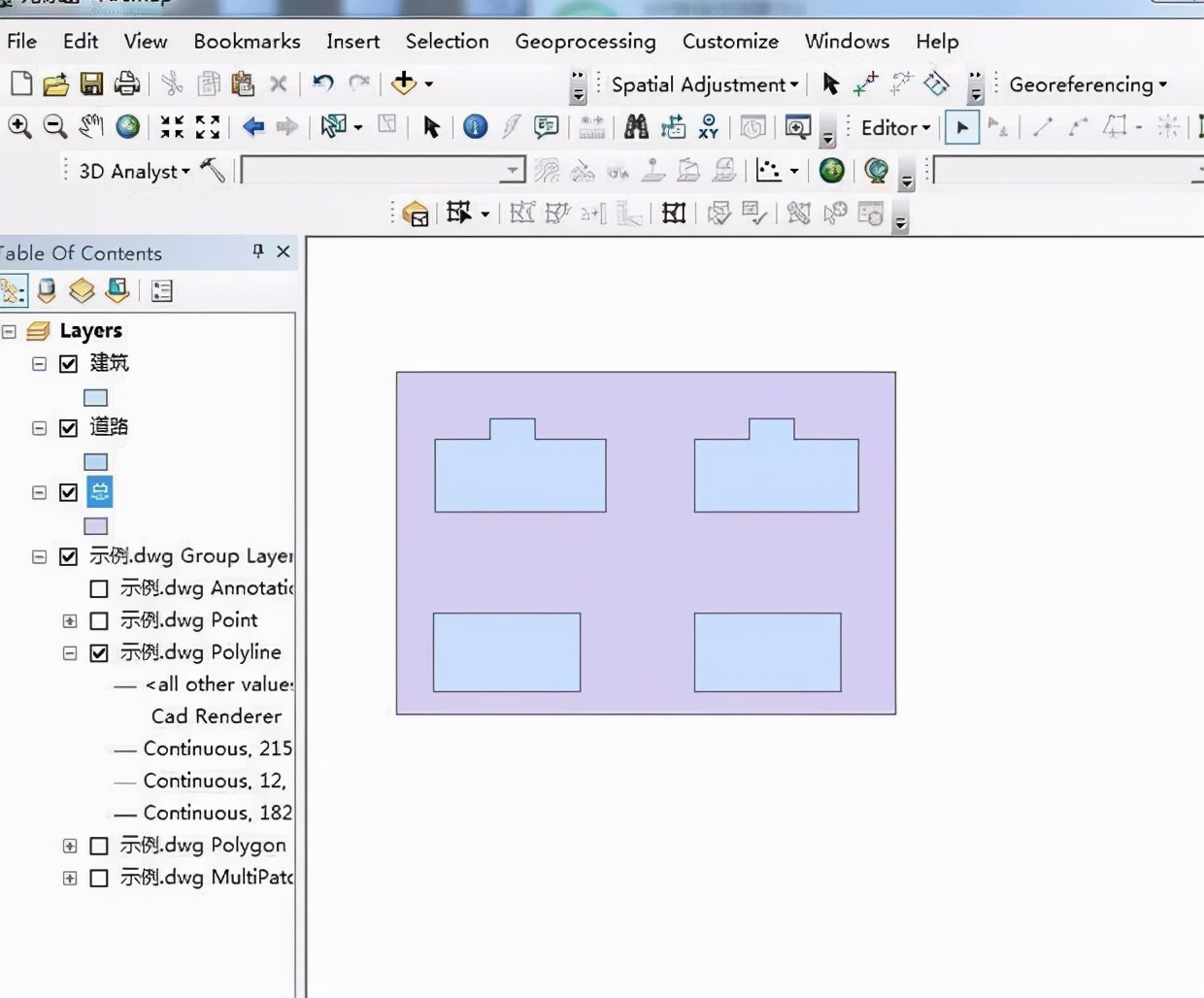The width and height of the screenshot is (1204, 998).
Task: Select the Select Elements arrow tool
Action: [432, 127]
